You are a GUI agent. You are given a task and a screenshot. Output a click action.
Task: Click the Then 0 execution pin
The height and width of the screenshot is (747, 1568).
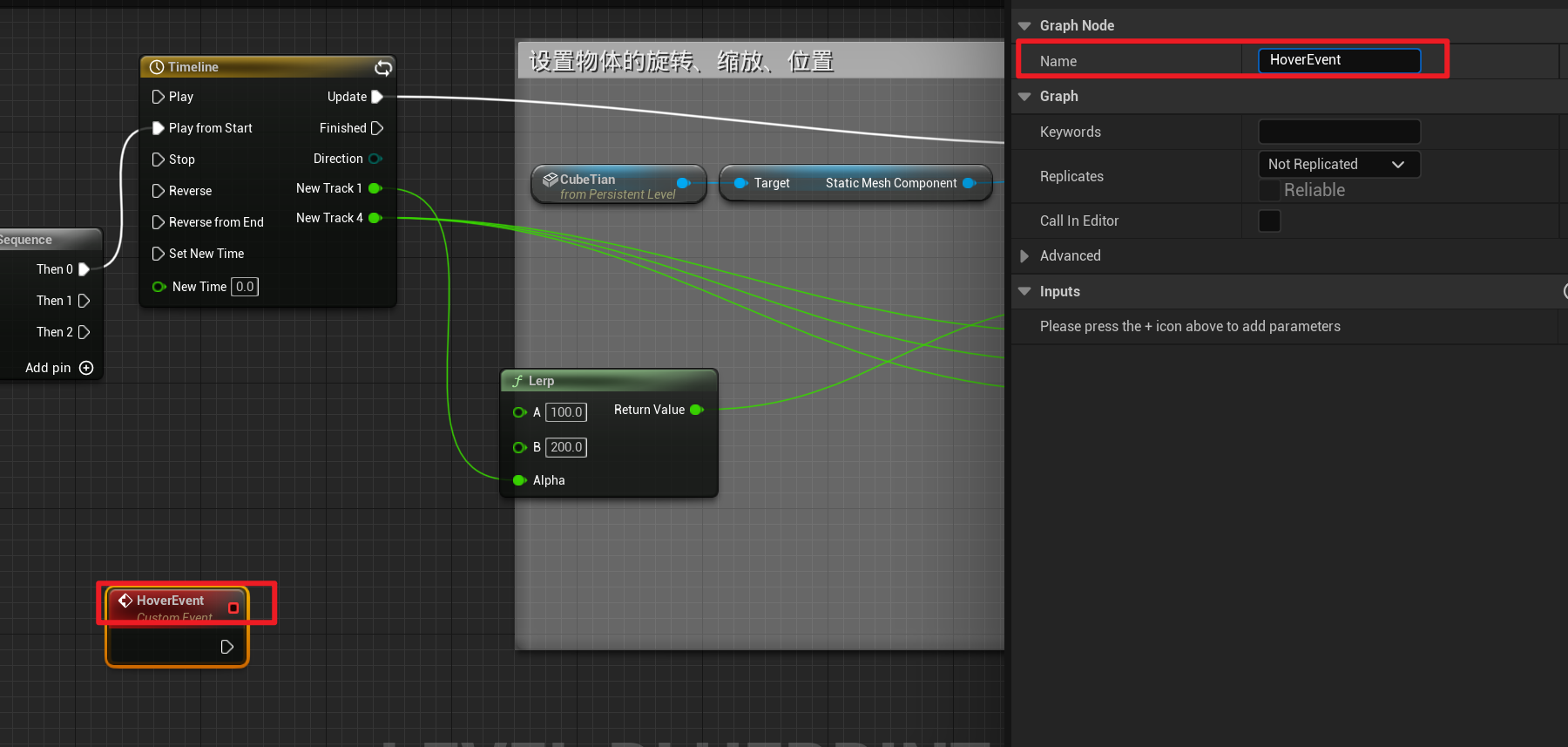[x=84, y=269]
